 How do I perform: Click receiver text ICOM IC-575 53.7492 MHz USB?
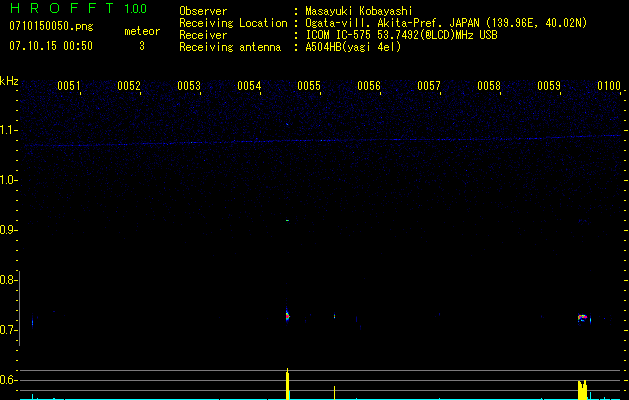click(401, 35)
